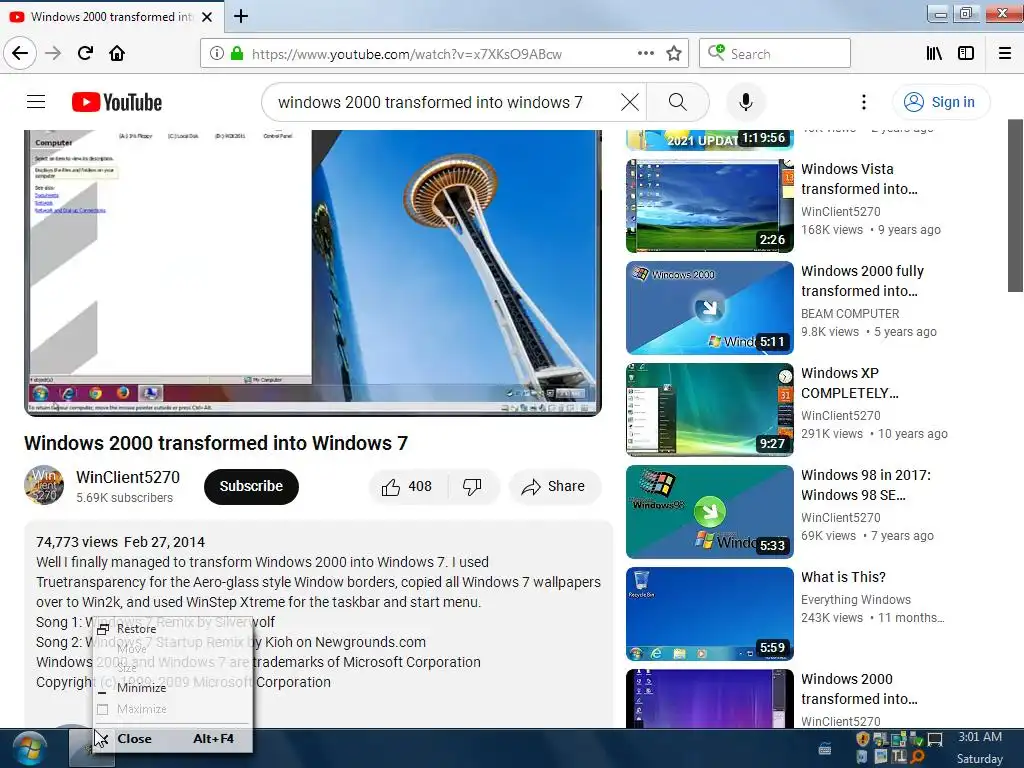Screen dimensions: 1024x768
Task: Close the Windows 2000 transformed tab
Action: click(207, 17)
